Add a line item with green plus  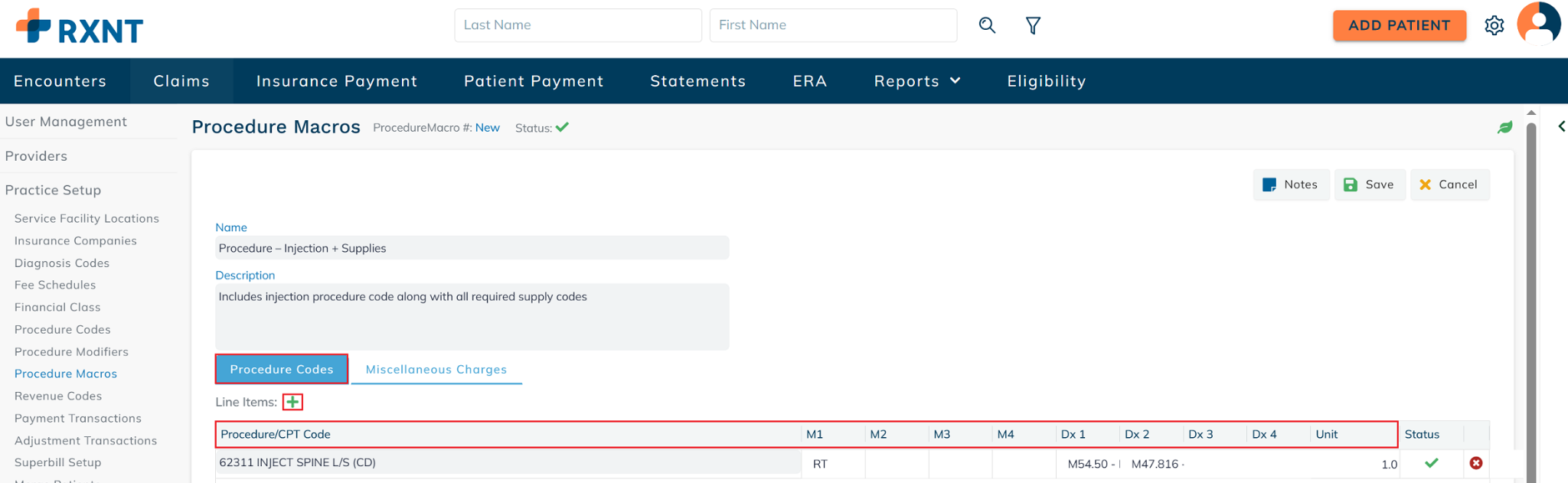coord(292,402)
